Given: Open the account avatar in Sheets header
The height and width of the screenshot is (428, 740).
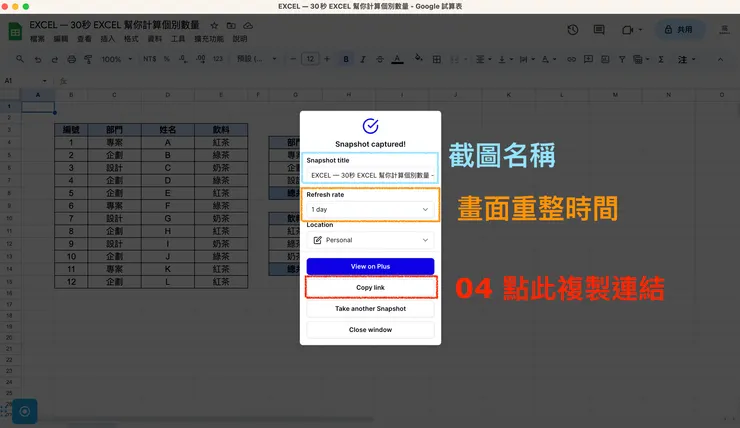Looking at the screenshot, I should [724, 30].
